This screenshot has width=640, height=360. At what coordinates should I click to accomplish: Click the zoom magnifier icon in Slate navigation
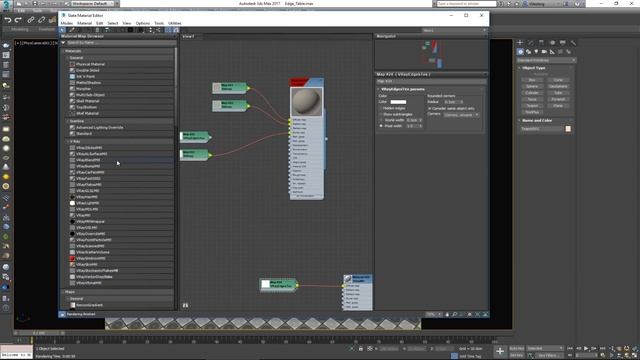pyautogui.click(x=454, y=314)
